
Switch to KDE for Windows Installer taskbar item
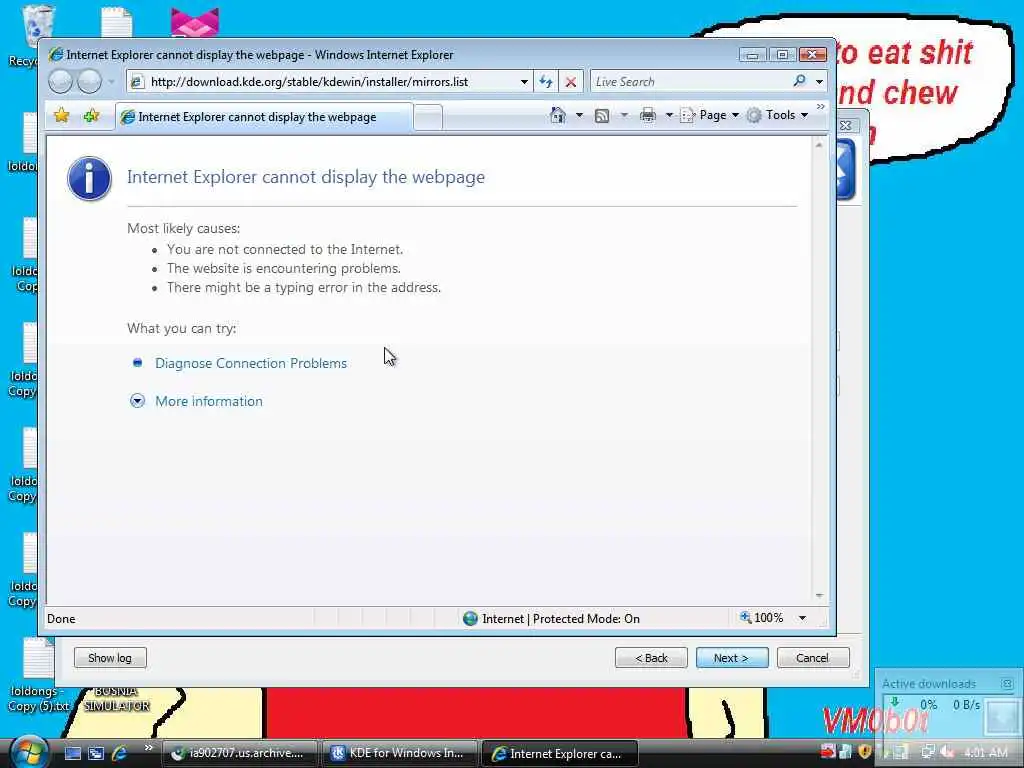click(x=400, y=753)
